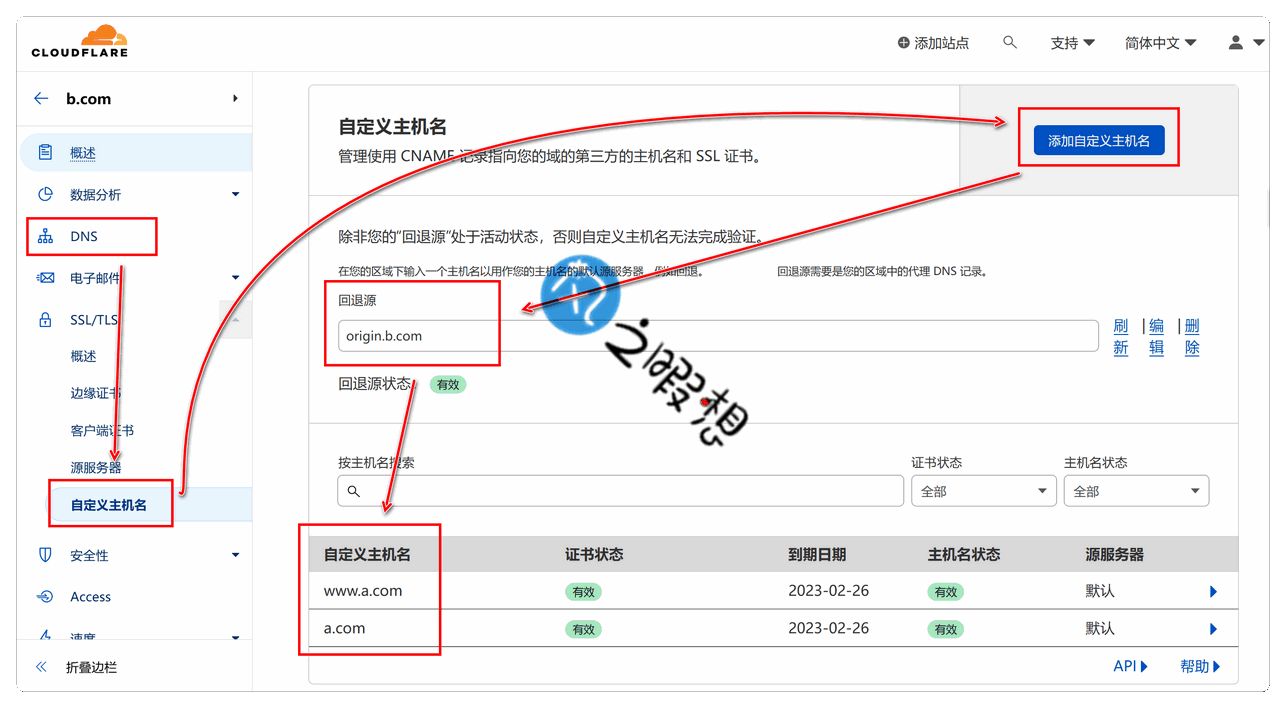Expand the www.a.com row details arrow

tap(1213, 592)
